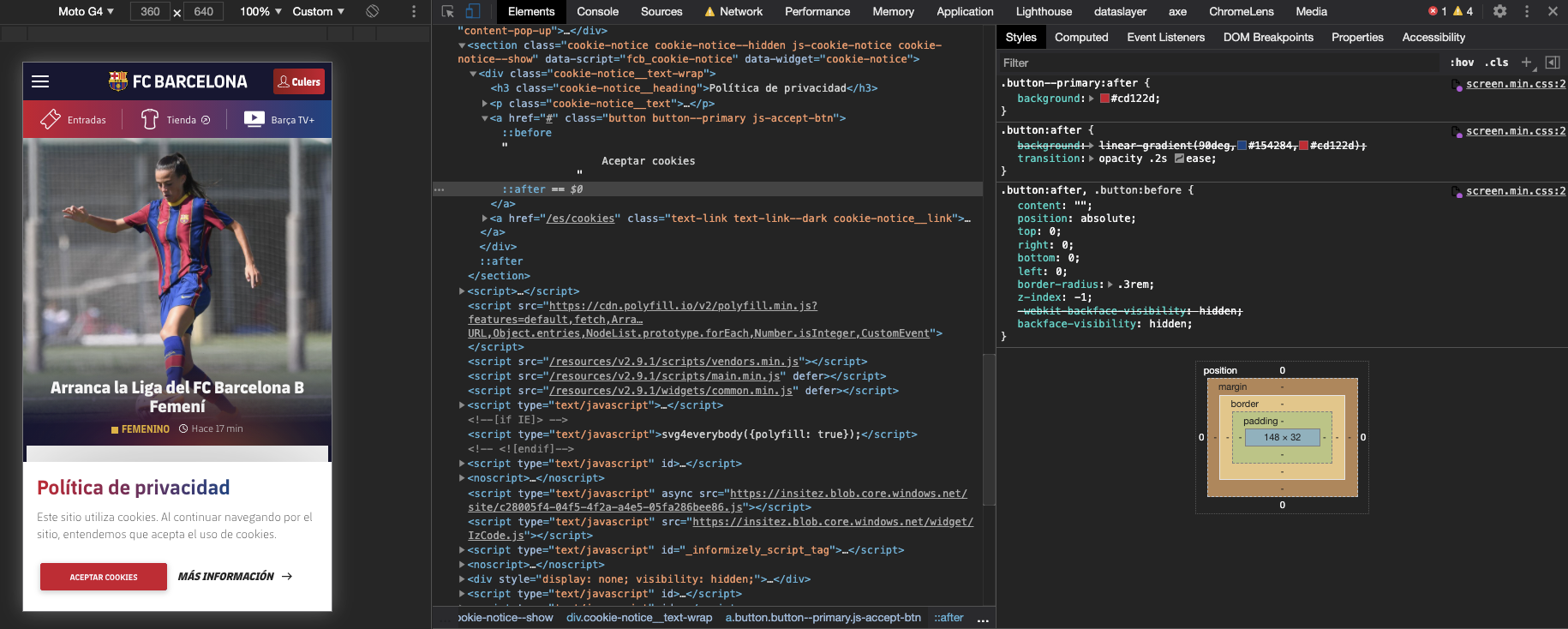Open the ellipsis on the breadcrumb bar
This screenshot has width=1568, height=629.
click(x=983, y=619)
